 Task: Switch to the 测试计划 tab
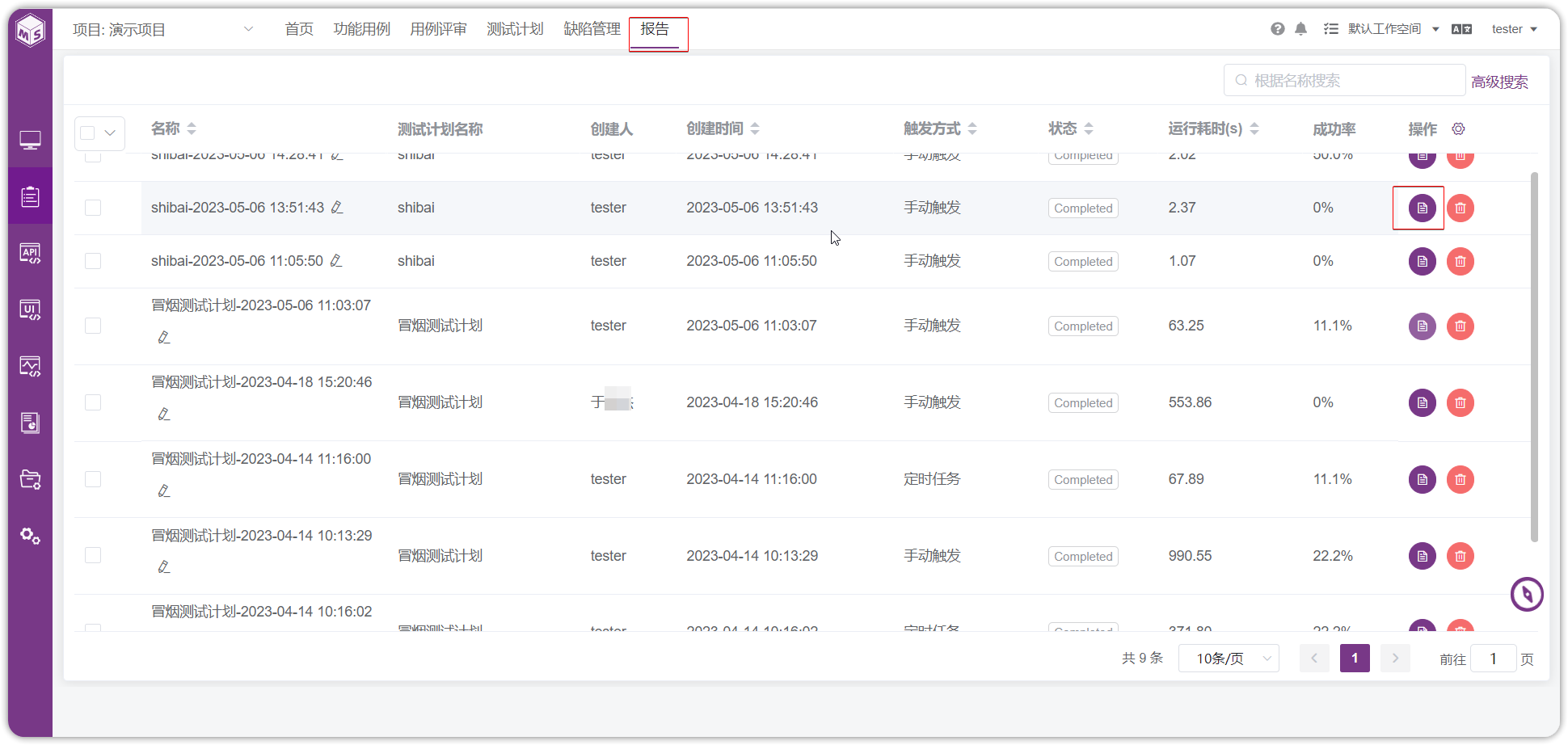click(x=515, y=29)
